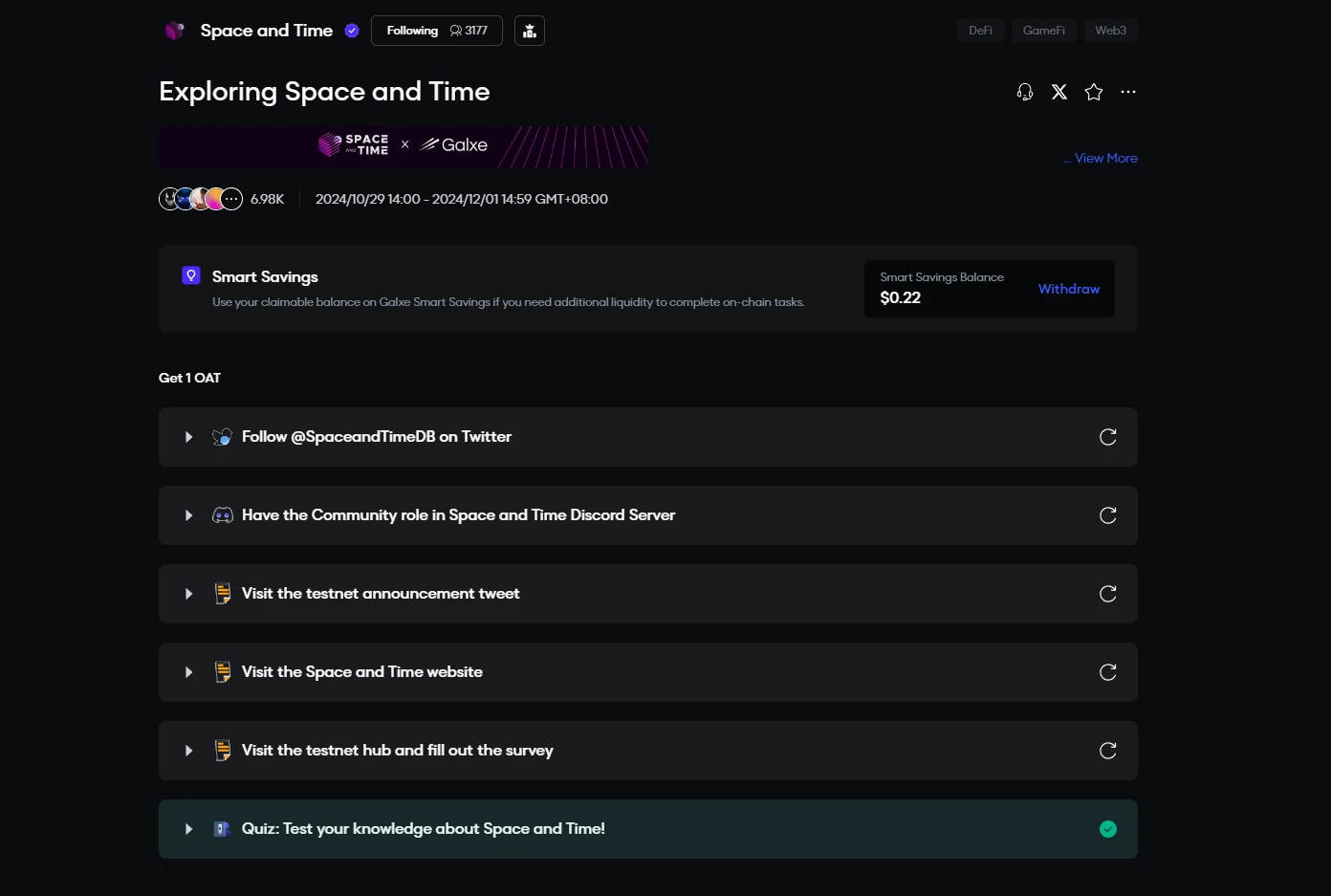Screen dimensions: 1331x896
Task: Withdraw the Smart Savings balance
Action: coord(1068,289)
